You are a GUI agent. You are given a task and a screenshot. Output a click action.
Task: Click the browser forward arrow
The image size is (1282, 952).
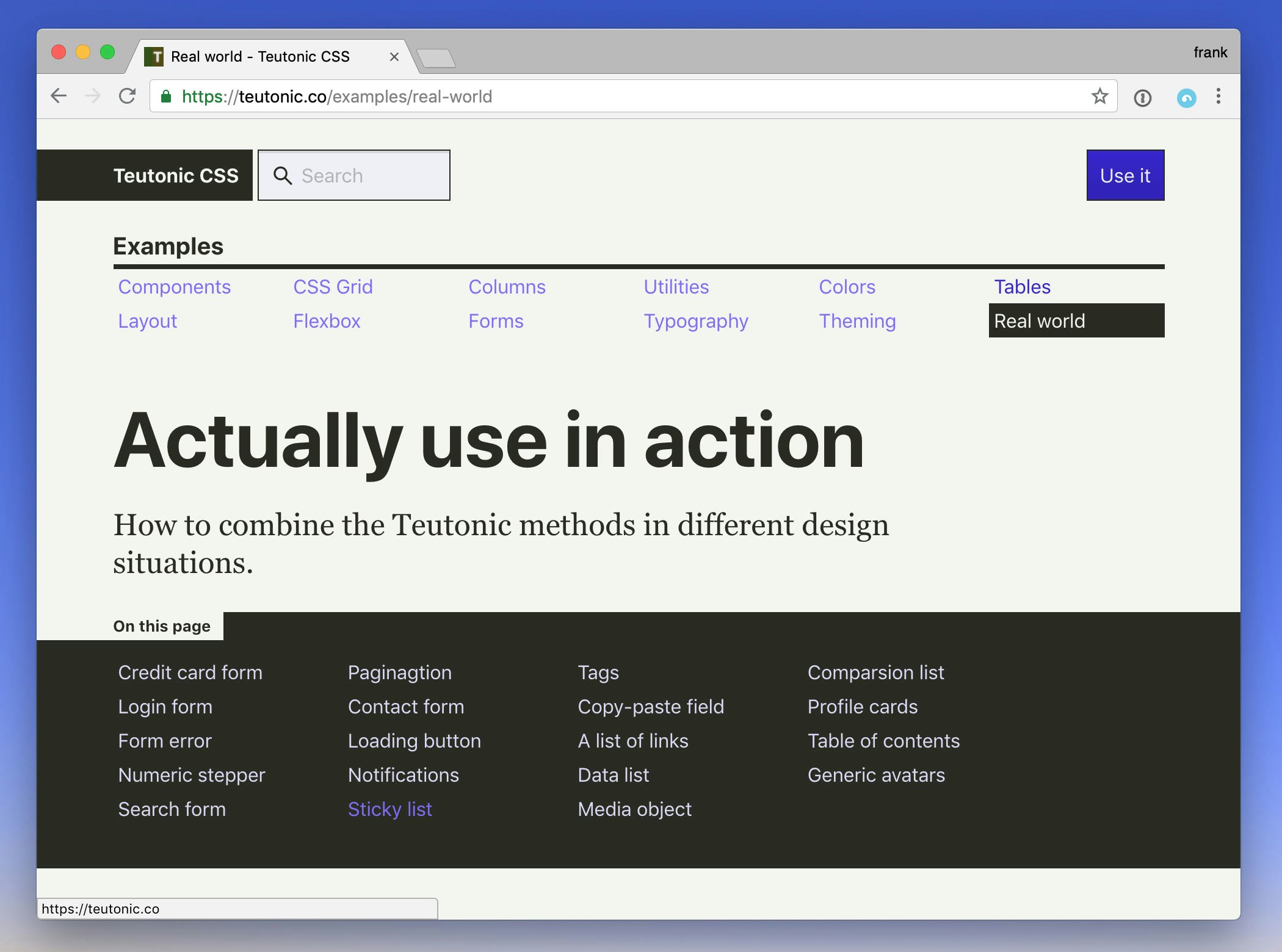click(x=93, y=96)
